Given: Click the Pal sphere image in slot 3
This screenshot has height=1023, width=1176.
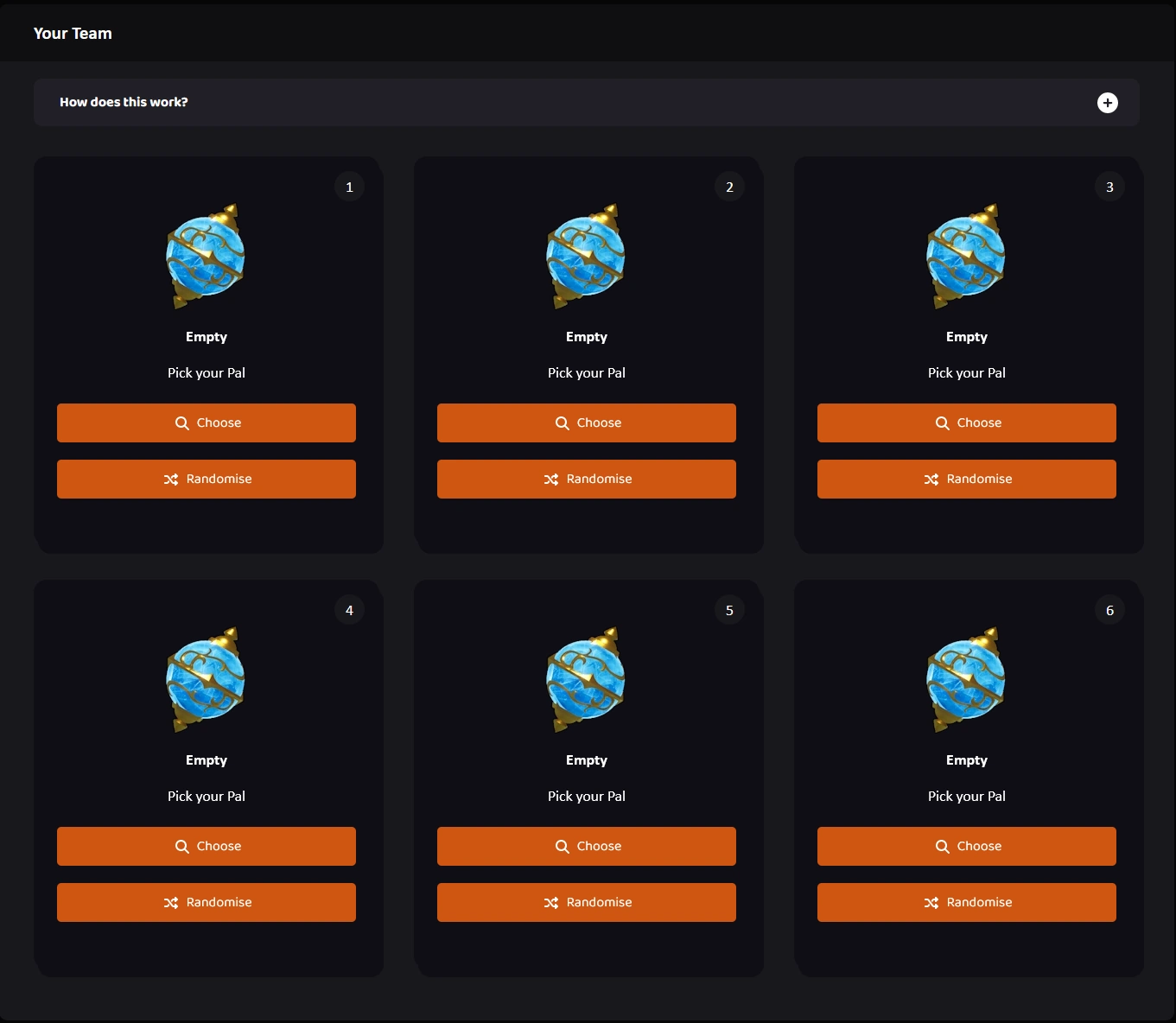Looking at the screenshot, I should [x=966, y=257].
